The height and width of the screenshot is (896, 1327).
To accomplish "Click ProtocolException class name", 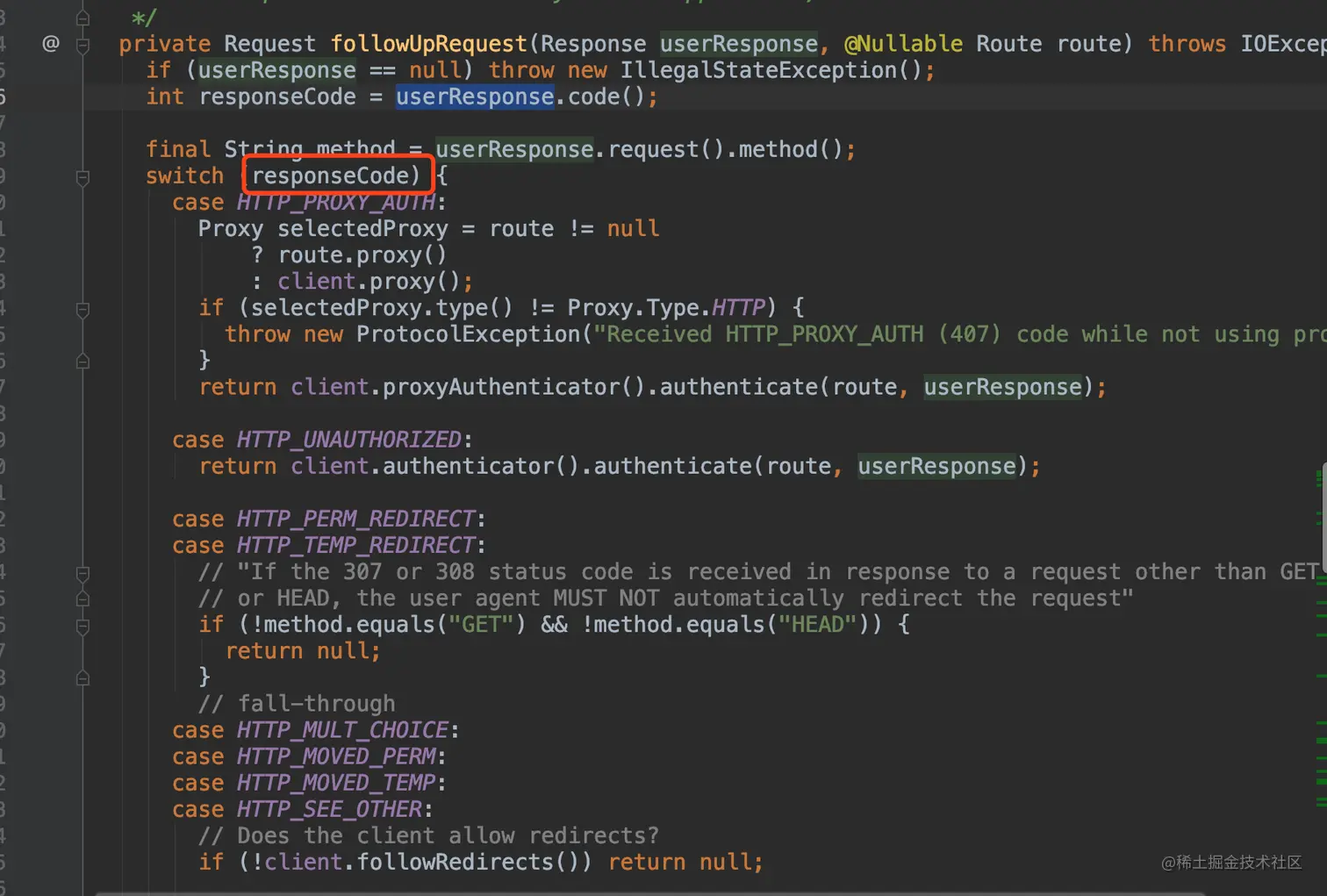I will click(x=468, y=334).
